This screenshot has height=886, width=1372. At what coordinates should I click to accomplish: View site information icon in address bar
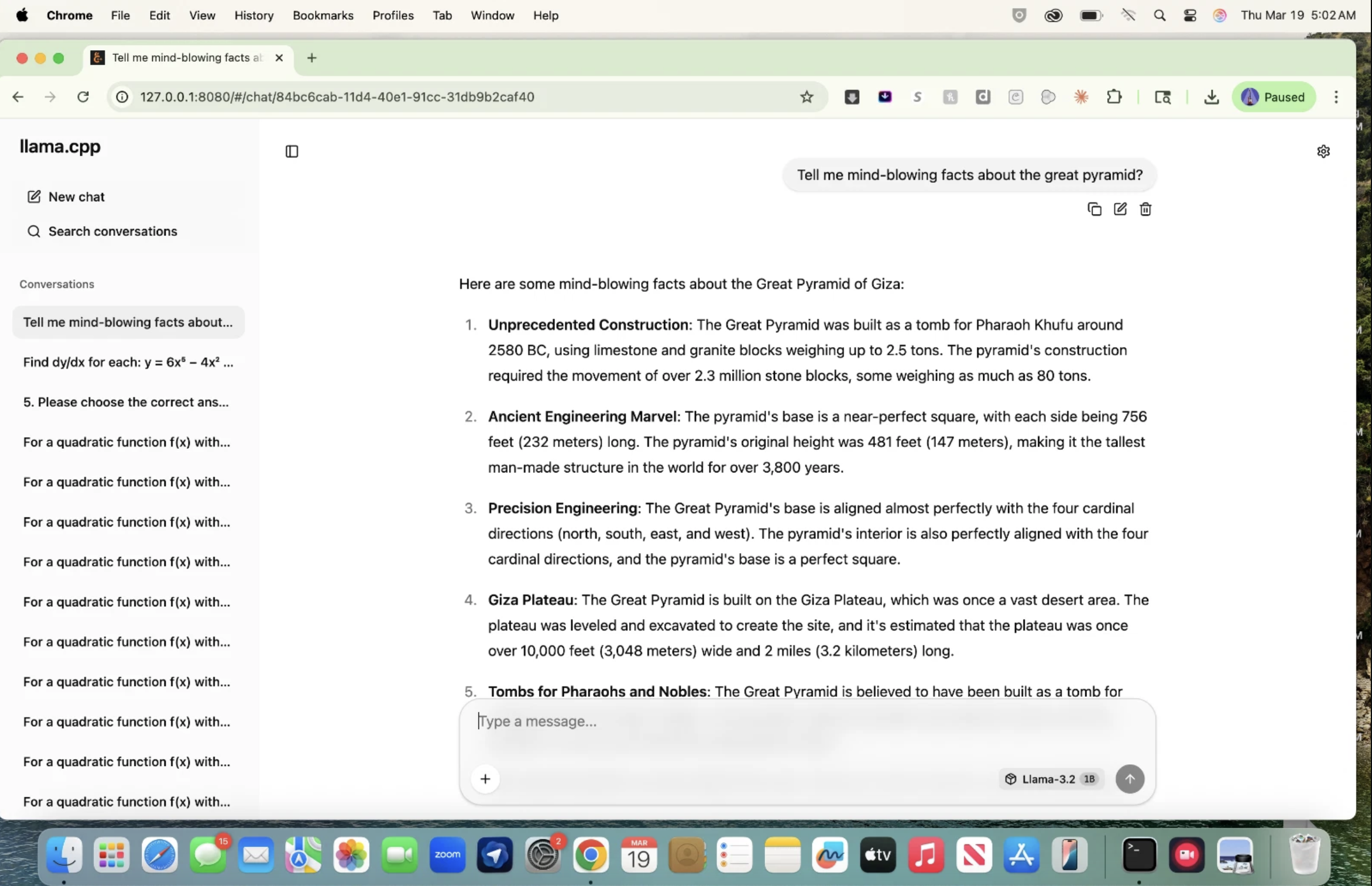pyautogui.click(x=122, y=97)
